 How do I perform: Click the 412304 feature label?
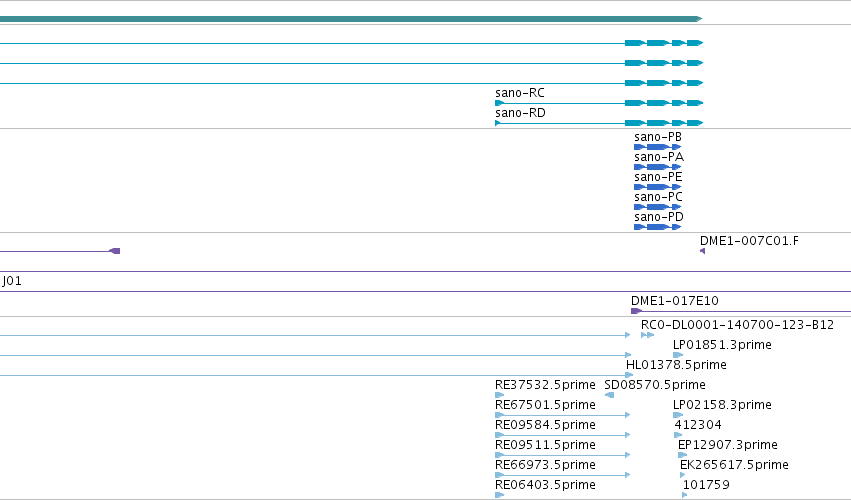698,425
